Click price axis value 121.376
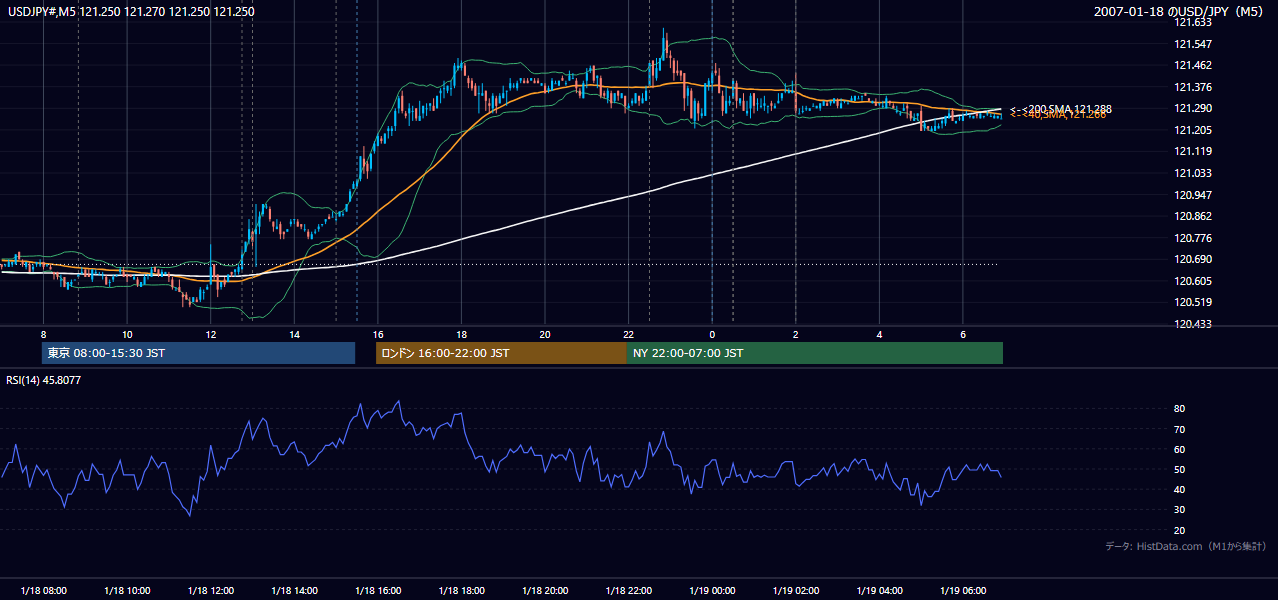 coord(1192,87)
